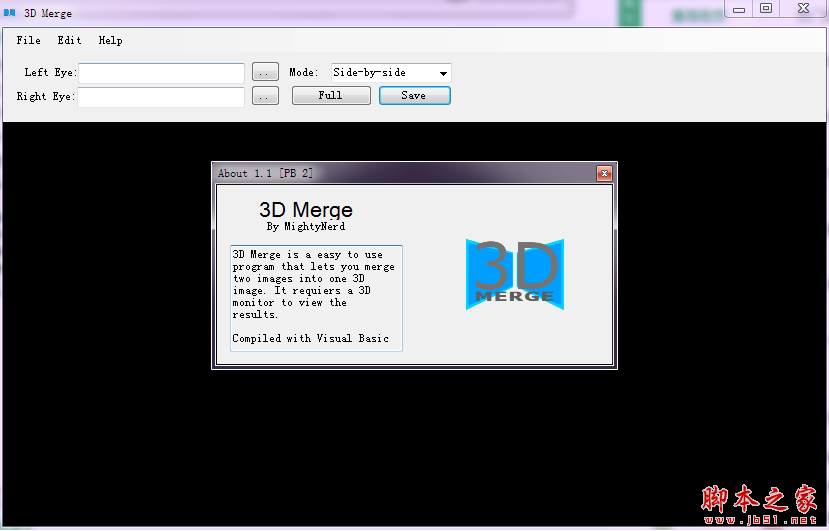Browse for Left Eye image file
Screen dimensions: 829x531
[265, 72]
